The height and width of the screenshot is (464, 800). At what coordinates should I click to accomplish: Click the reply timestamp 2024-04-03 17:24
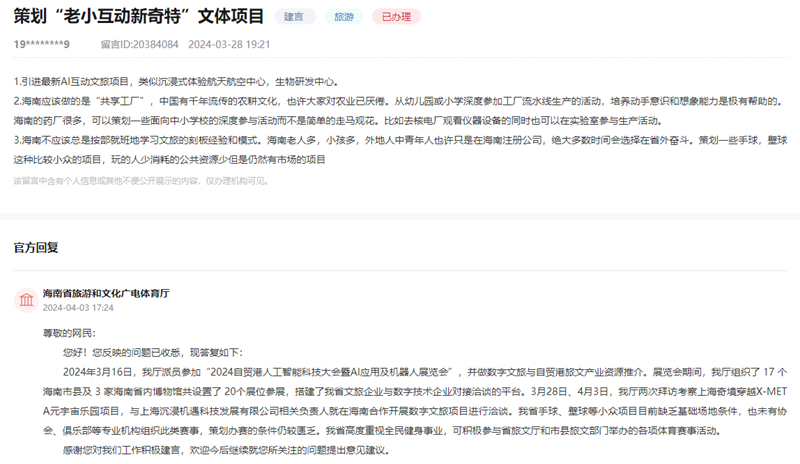click(x=78, y=308)
